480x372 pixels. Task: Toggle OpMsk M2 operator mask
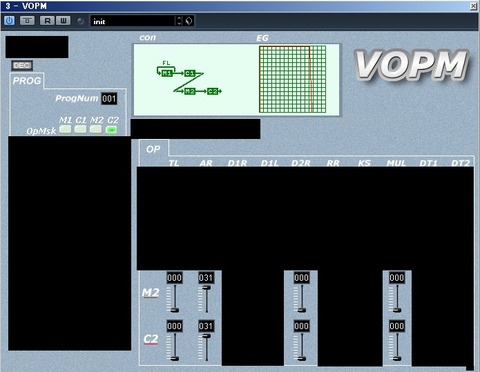96,129
